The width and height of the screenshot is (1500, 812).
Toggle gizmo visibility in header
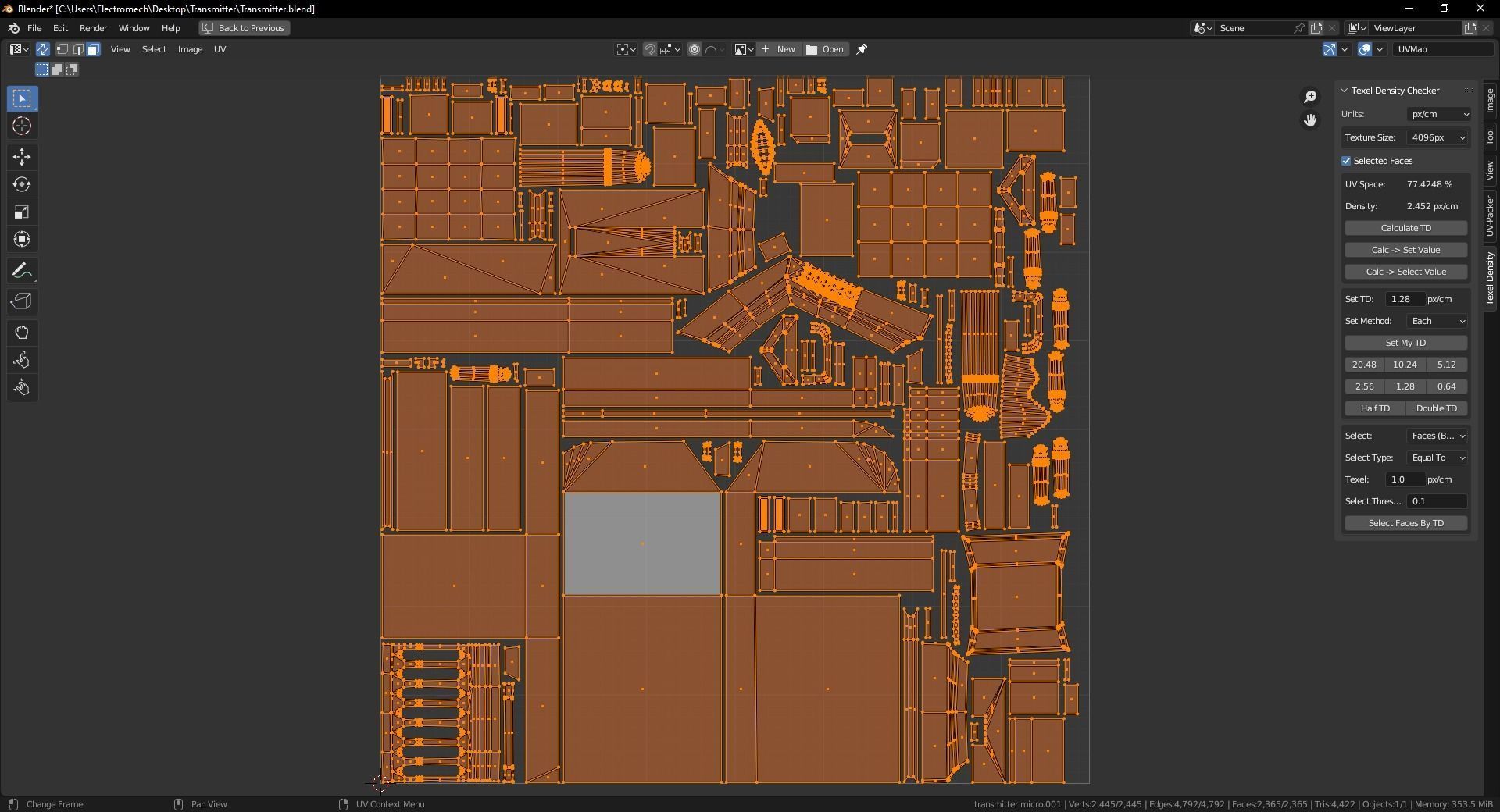pyautogui.click(x=1330, y=49)
